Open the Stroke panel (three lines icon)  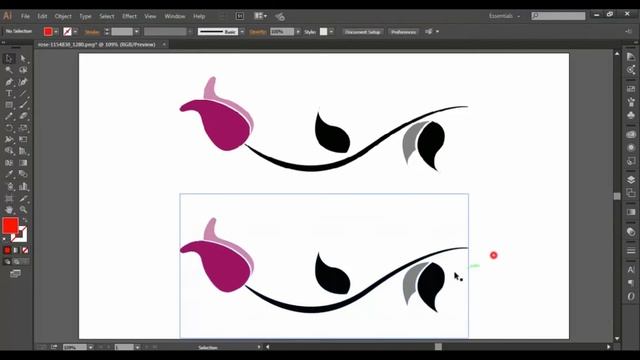[x=631, y=250]
